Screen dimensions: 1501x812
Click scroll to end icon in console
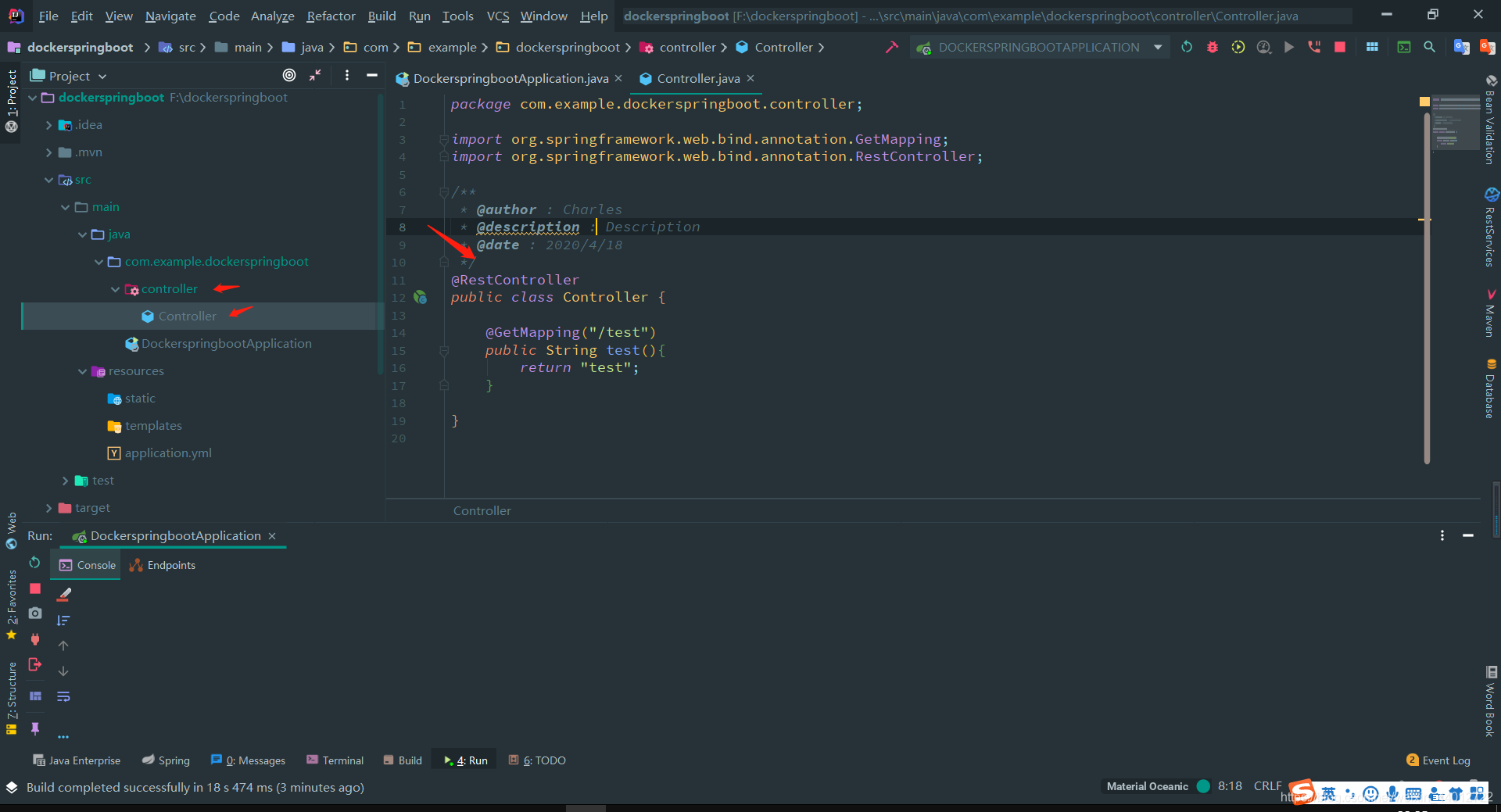pyautogui.click(x=63, y=621)
